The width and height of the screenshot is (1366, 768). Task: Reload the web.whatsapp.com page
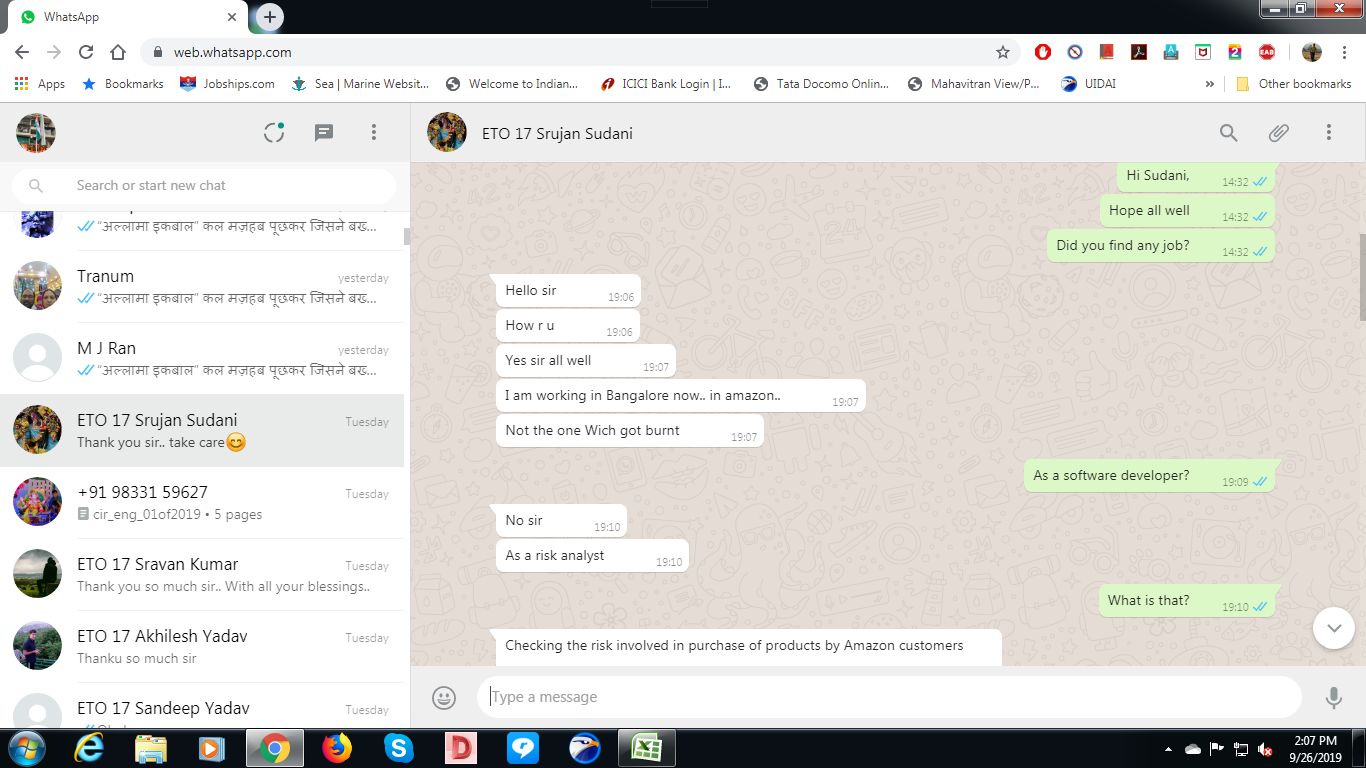pos(86,52)
